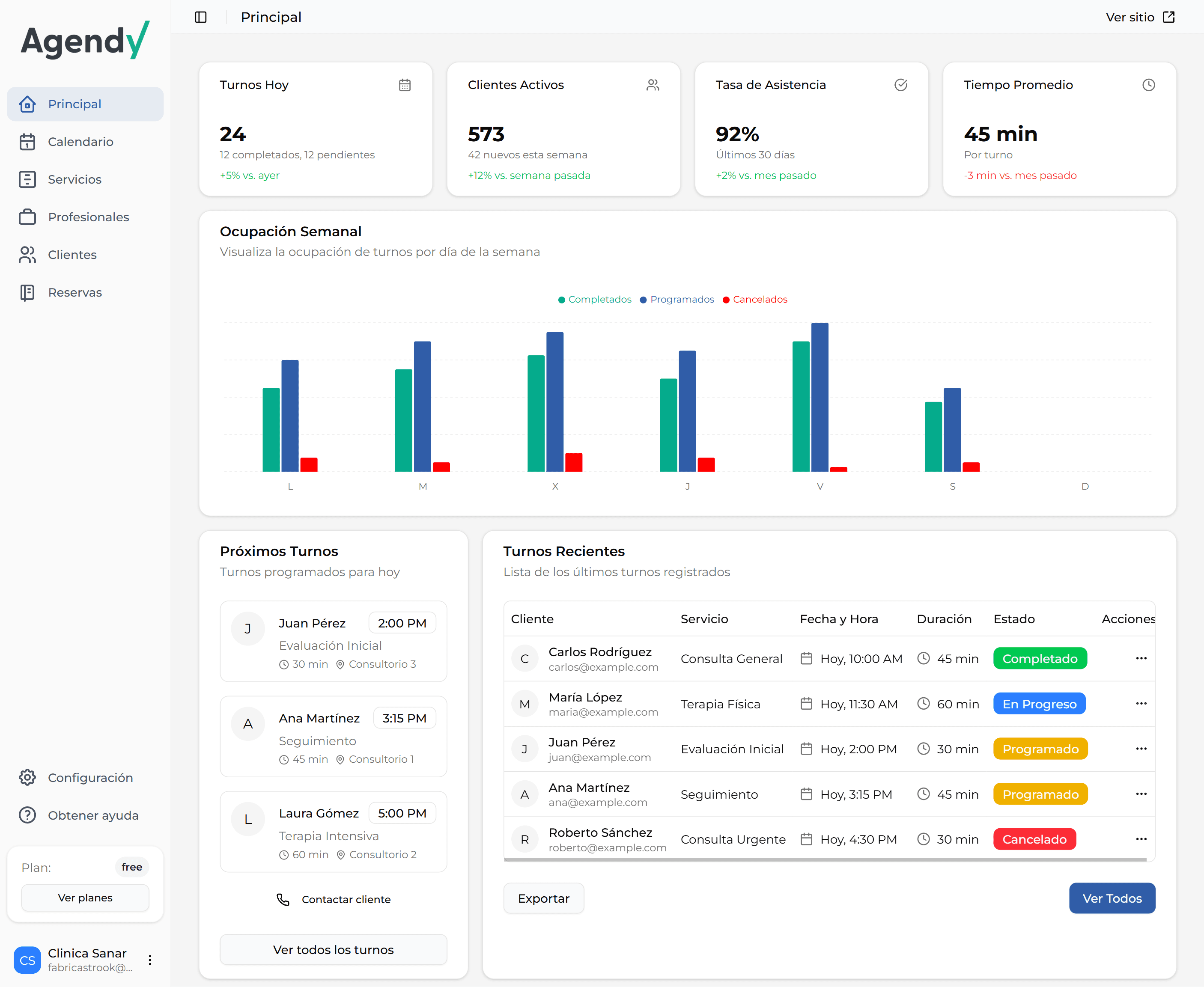1204x987 pixels.
Task: Click the users icon on Clientes Activos
Action: [653, 85]
